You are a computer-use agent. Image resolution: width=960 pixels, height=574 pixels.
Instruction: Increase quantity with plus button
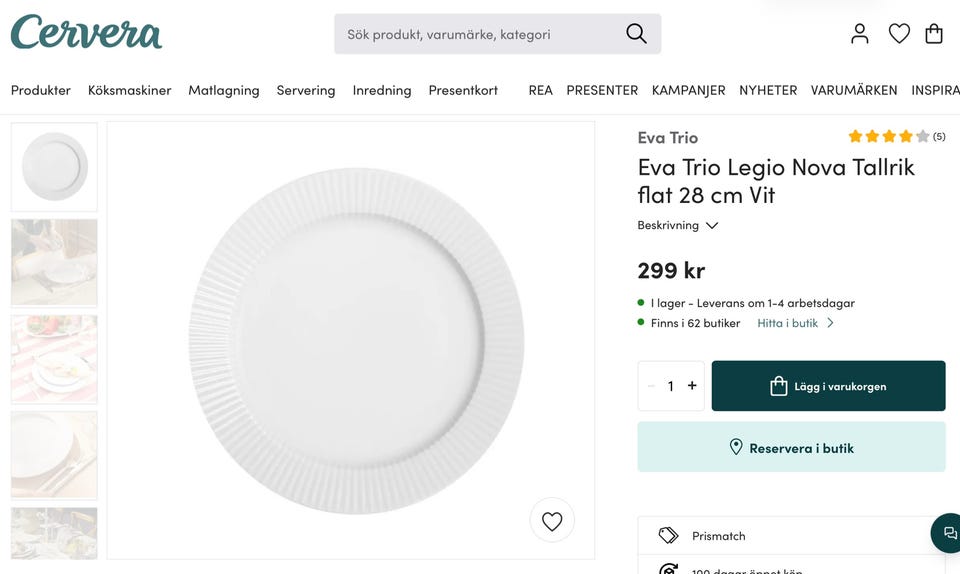pyautogui.click(x=692, y=386)
